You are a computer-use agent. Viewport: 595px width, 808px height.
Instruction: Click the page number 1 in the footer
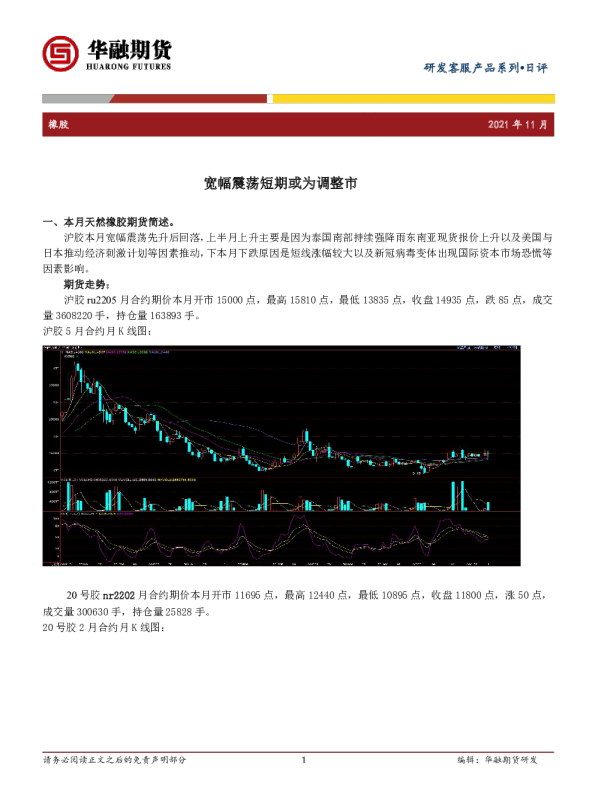tap(304, 760)
